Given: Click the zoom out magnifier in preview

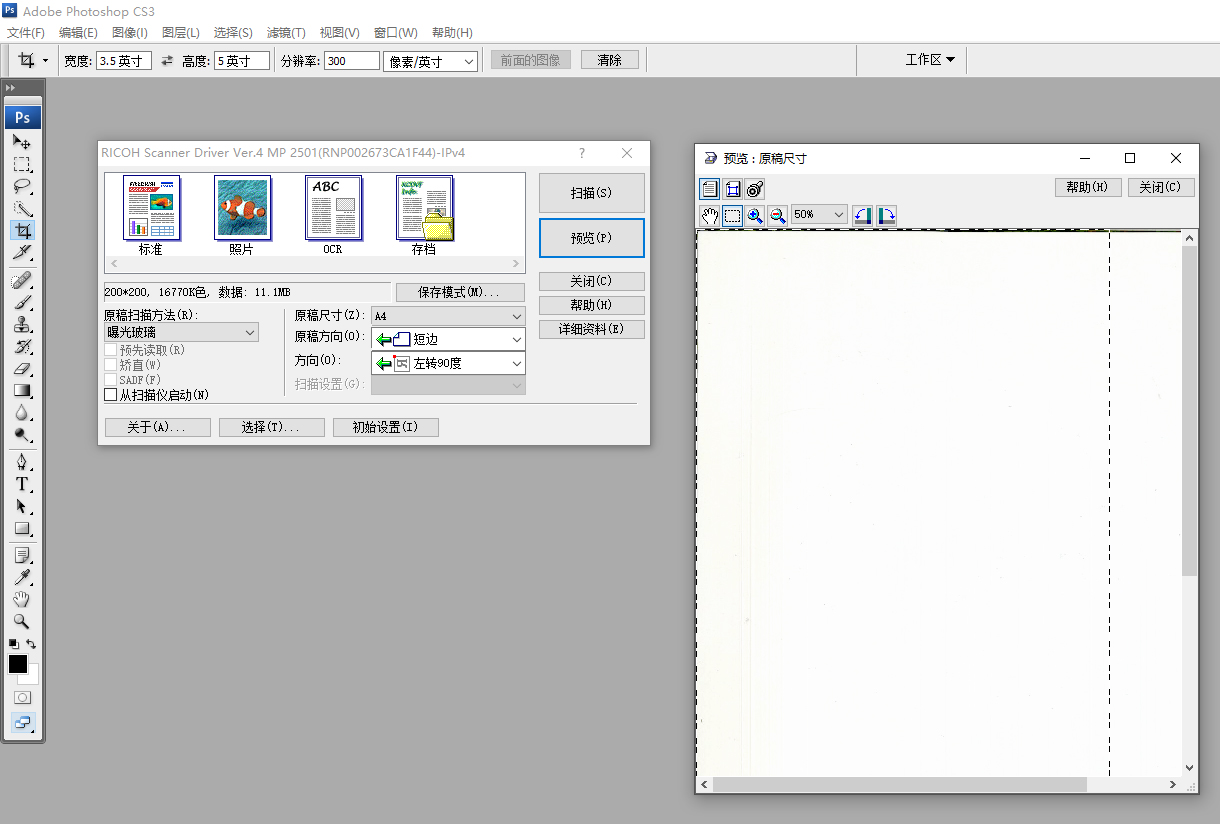Looking at the screenshot, I should point(778,215).
